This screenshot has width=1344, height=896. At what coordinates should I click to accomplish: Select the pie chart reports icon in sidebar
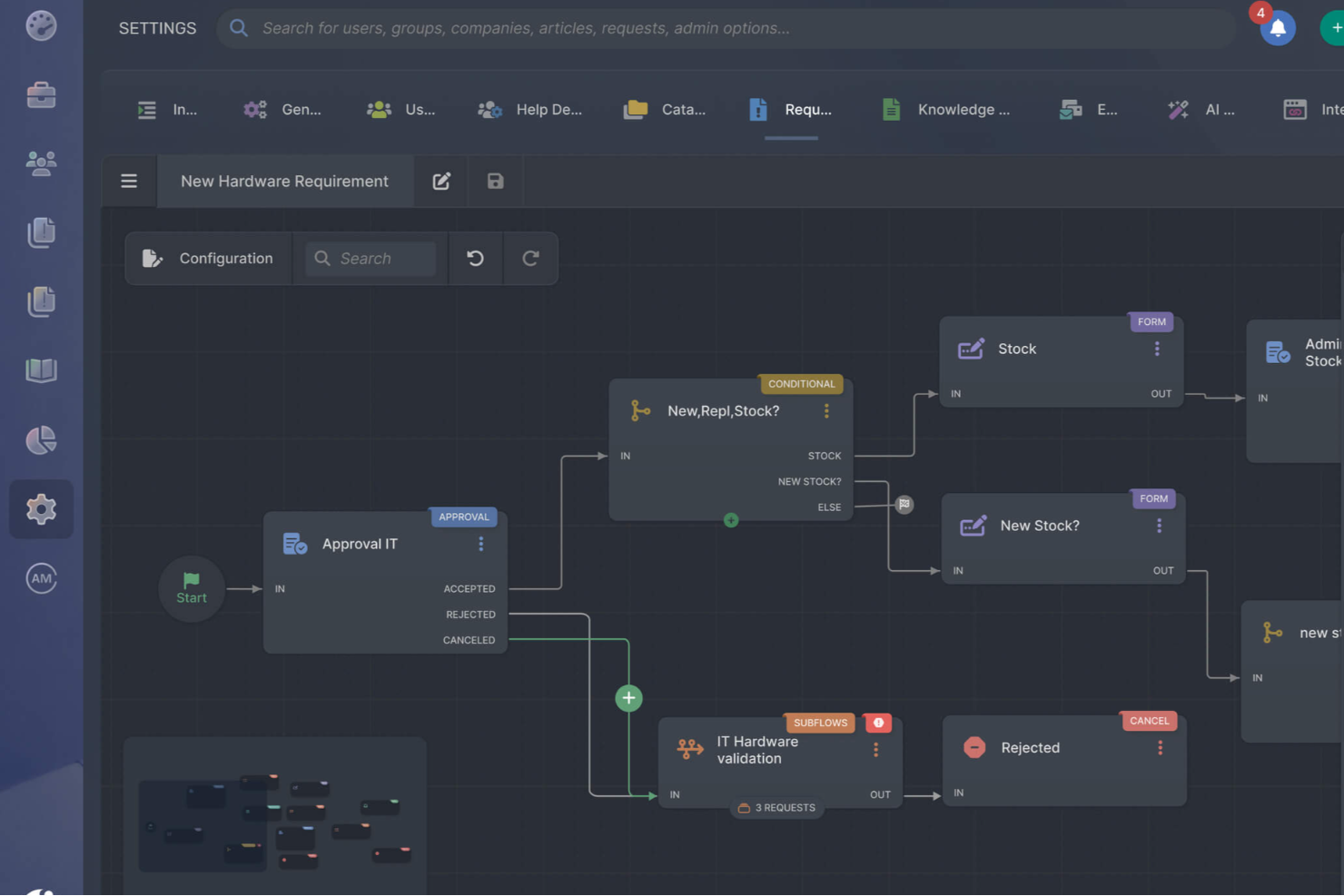click(42, 440)
